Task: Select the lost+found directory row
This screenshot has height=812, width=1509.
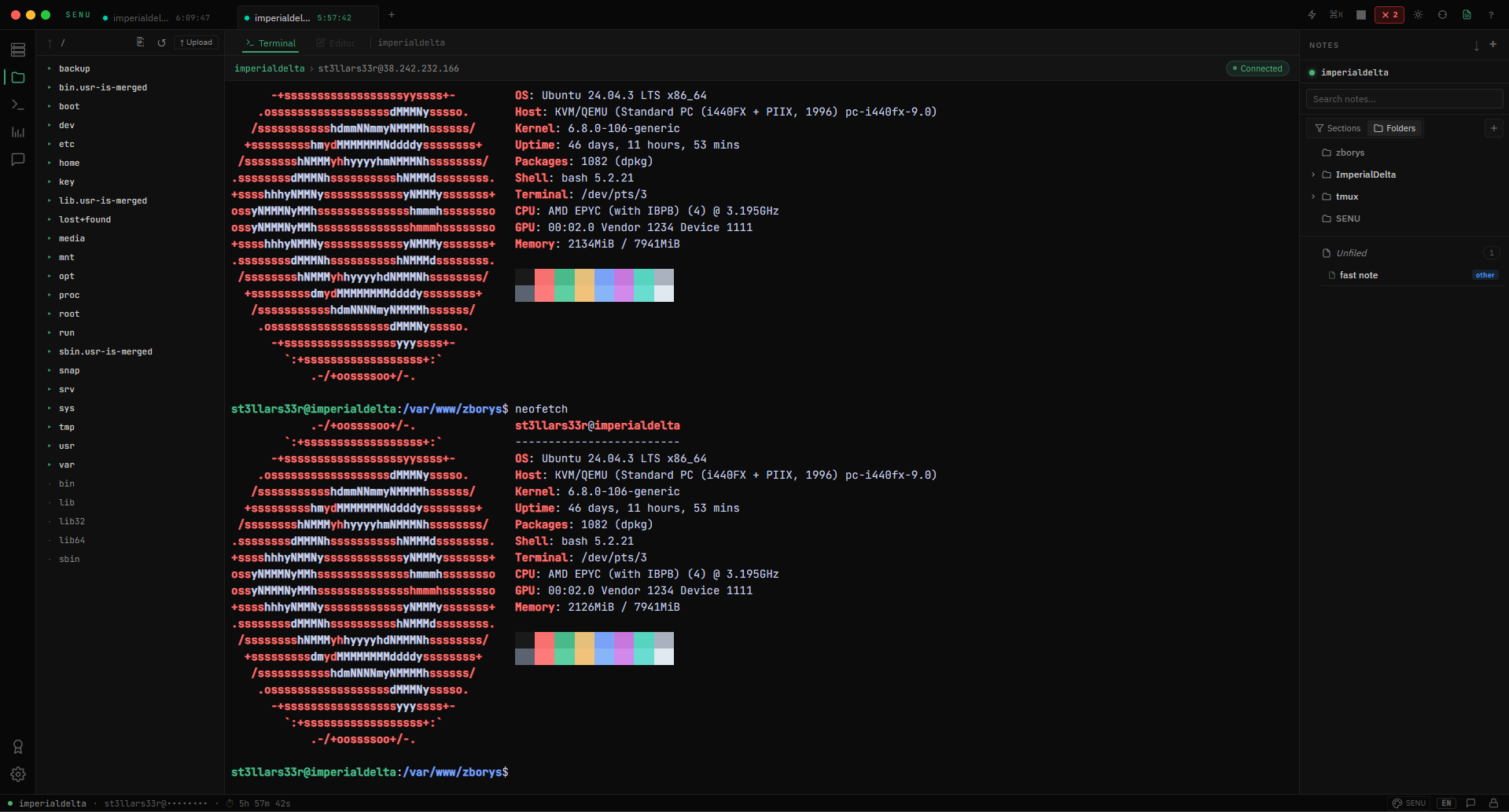Action: point(130,219)
